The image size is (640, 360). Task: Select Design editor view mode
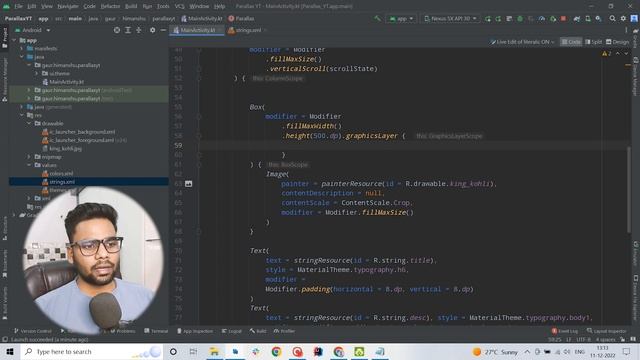coord(617,42)
